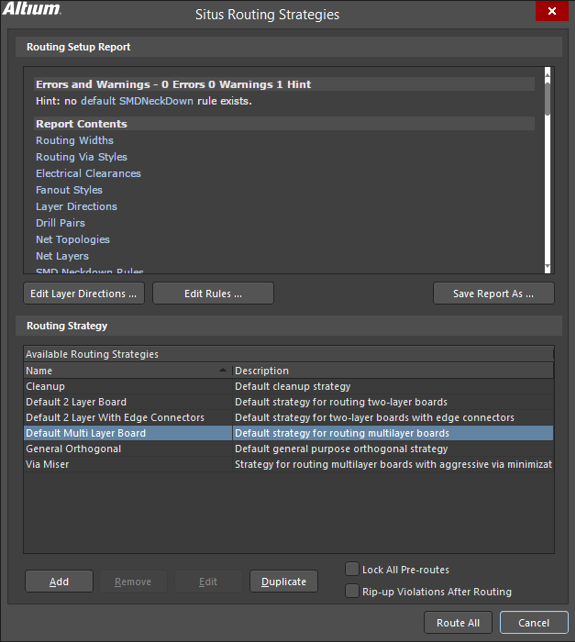Open the Net Topologies link
Viewport: 575px width, 642px height.
coord(72,240)
